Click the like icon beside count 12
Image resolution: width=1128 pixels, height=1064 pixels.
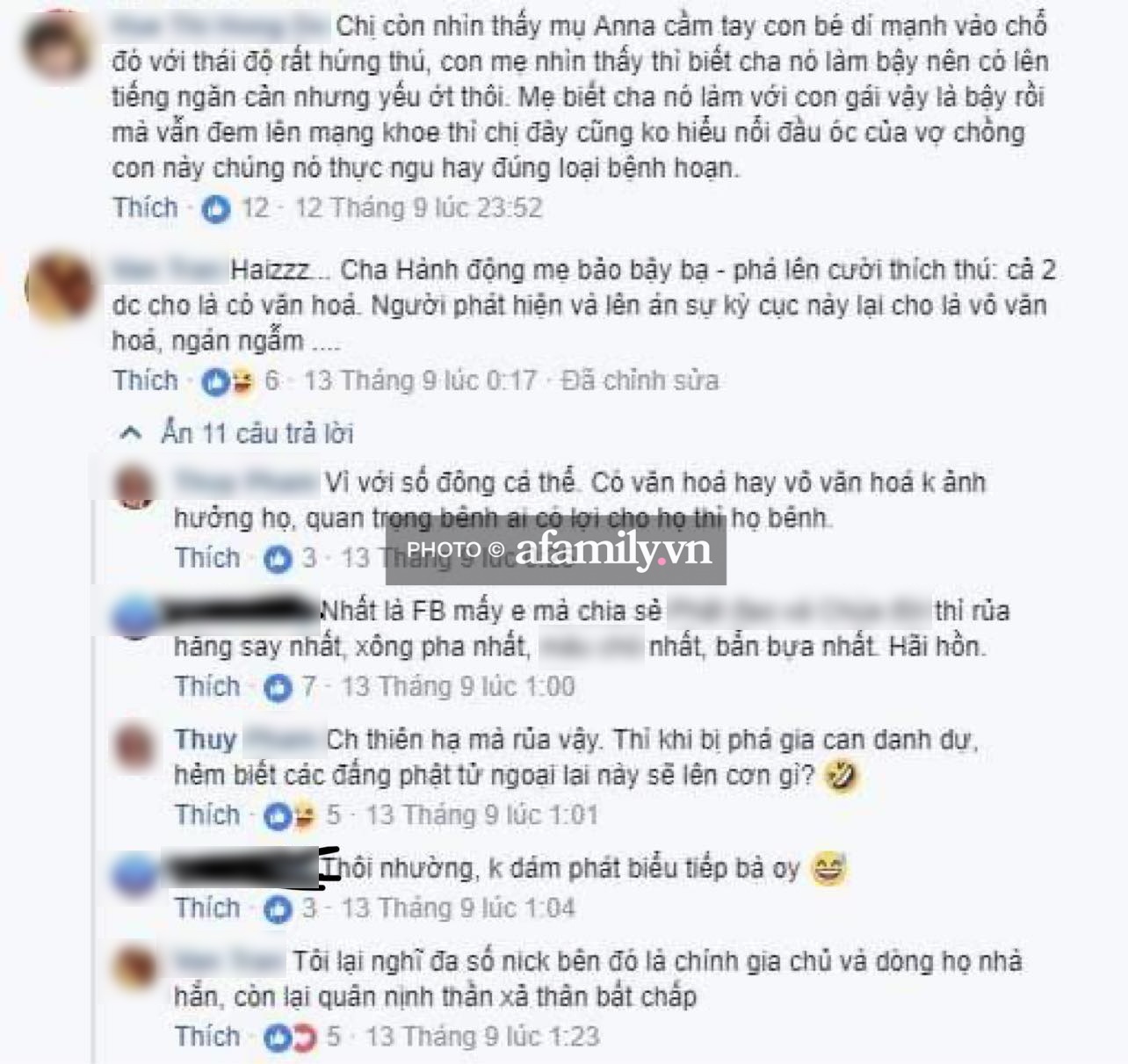tap(216, 209)
